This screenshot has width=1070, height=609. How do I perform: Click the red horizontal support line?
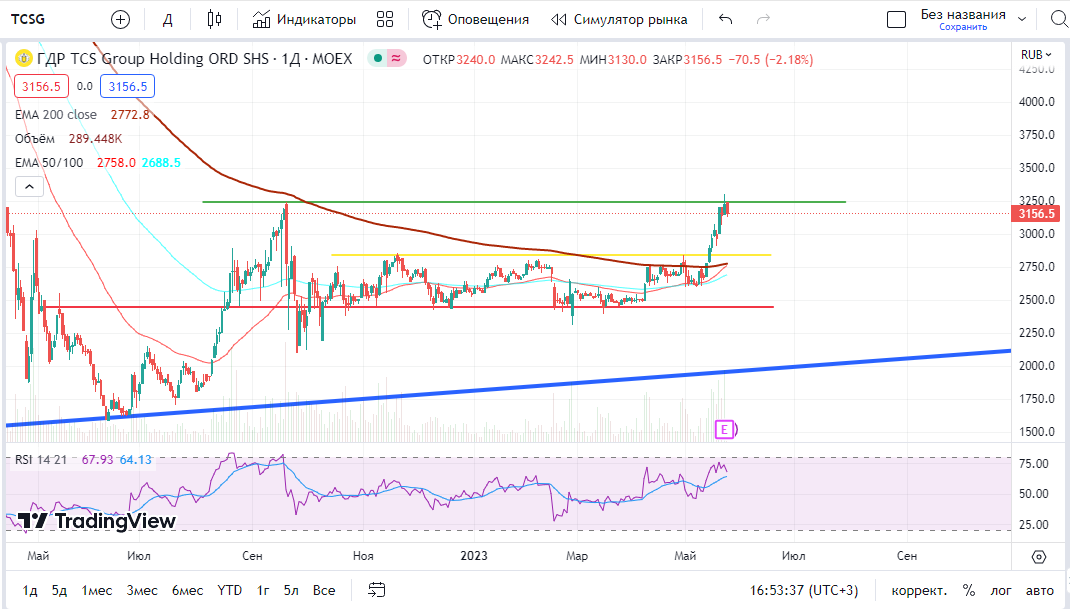point(407,307)
